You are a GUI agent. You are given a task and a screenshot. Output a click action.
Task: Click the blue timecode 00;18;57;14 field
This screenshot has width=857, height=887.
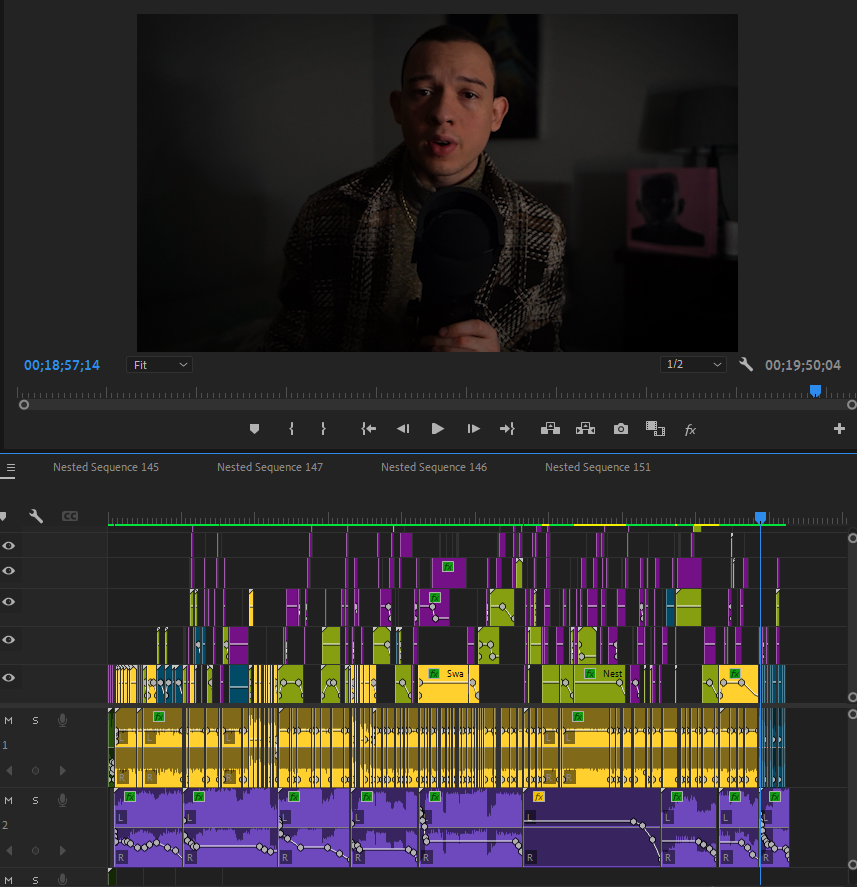62,365
